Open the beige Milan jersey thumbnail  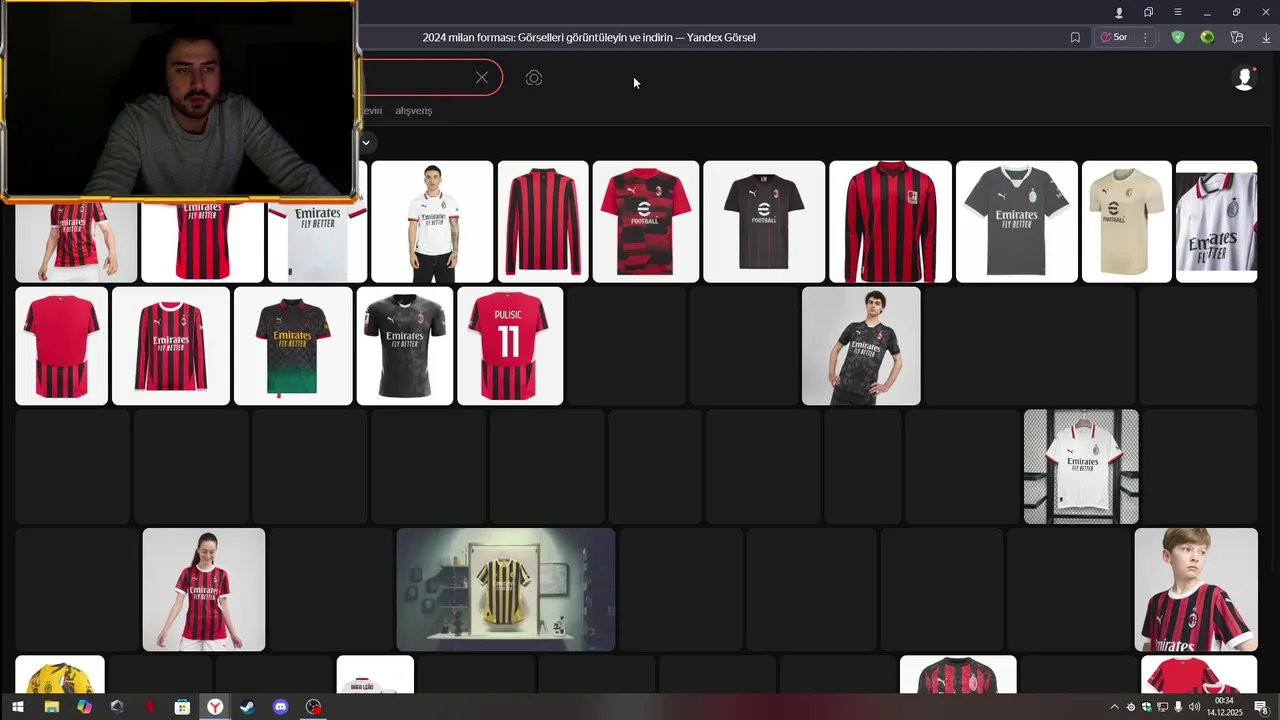[1127, 221]
